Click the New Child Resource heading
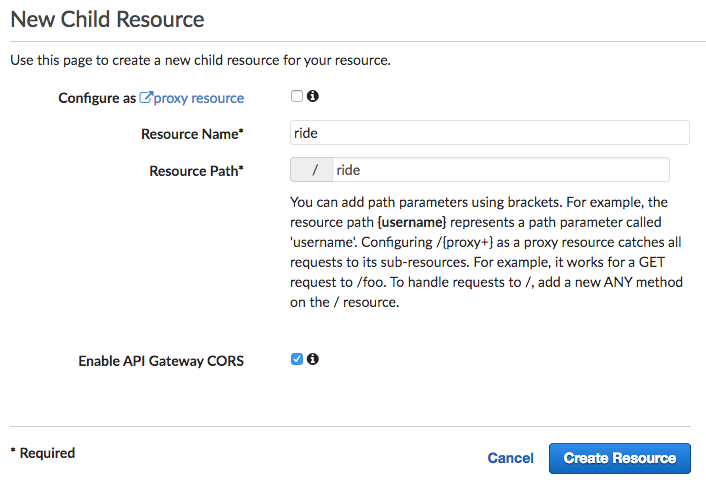The height and width of the screenshot is (496, 706). click(x=107, y=19)
